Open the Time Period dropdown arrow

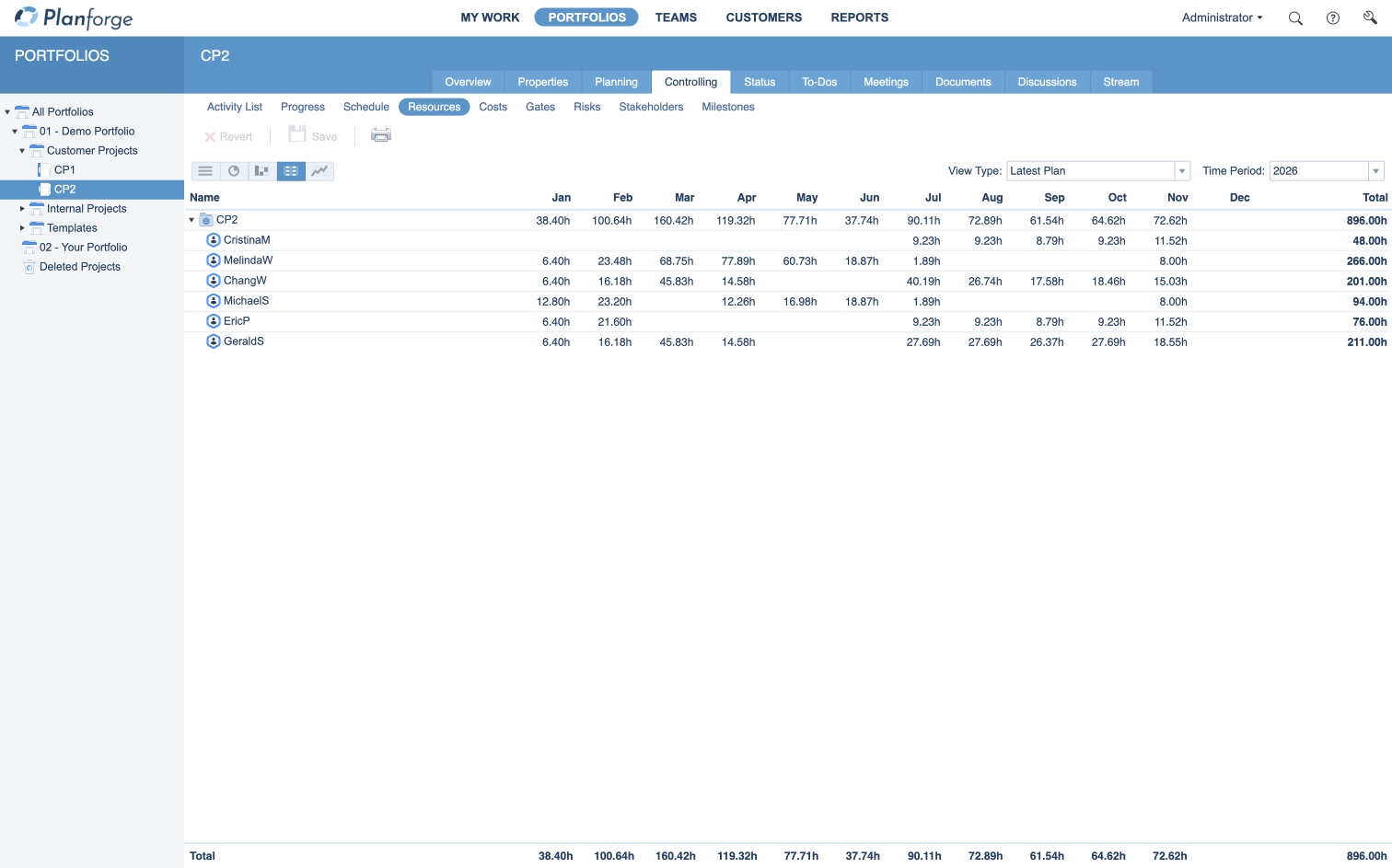[1375, 171]
